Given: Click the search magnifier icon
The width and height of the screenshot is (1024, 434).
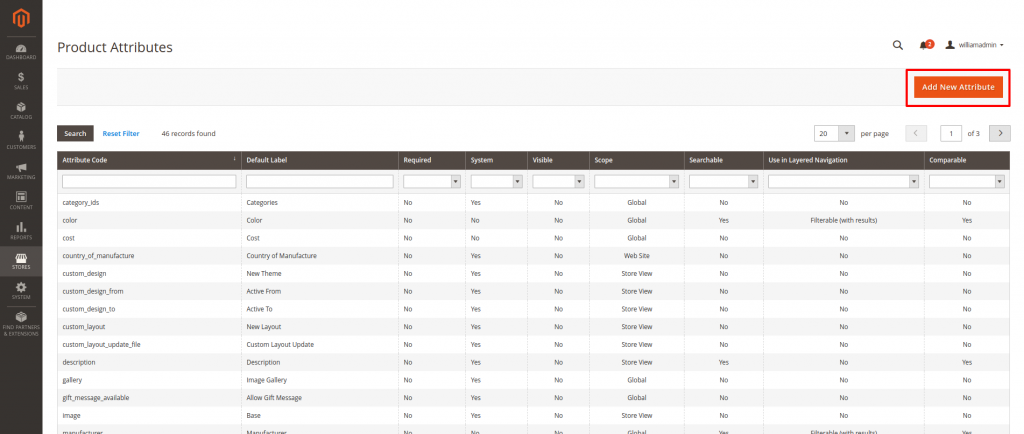Looking at the screenshot, I should (897, 45).
